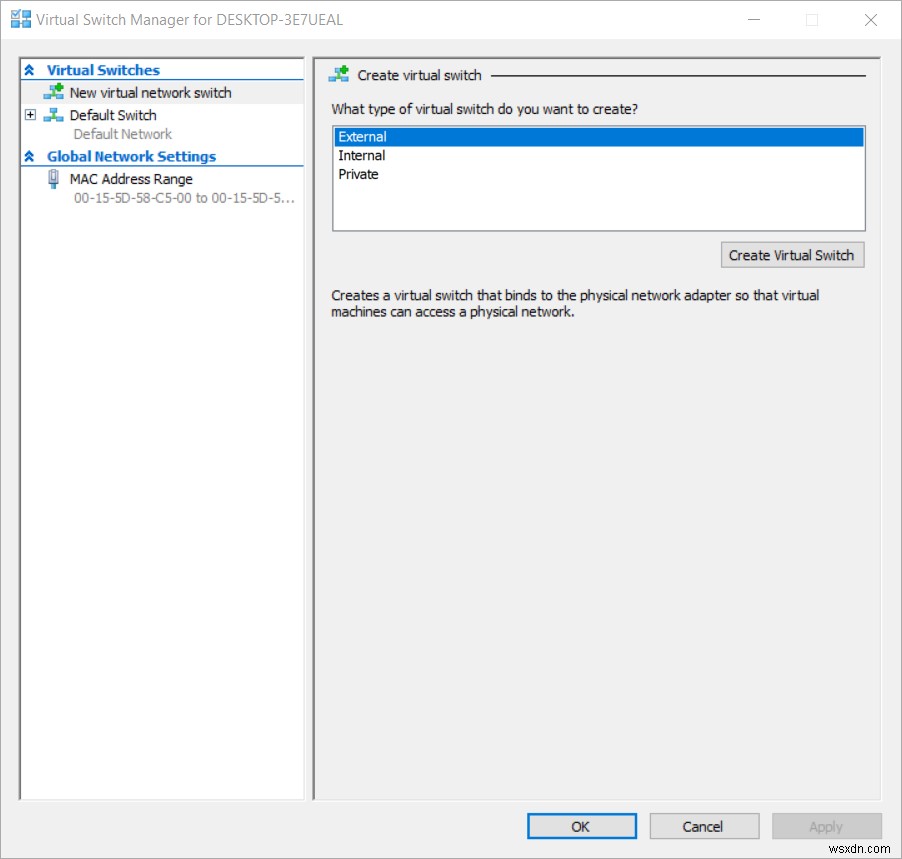902x859 pixels.
Task: Click the Create virtual switch header icon
Action: [339, 74]
